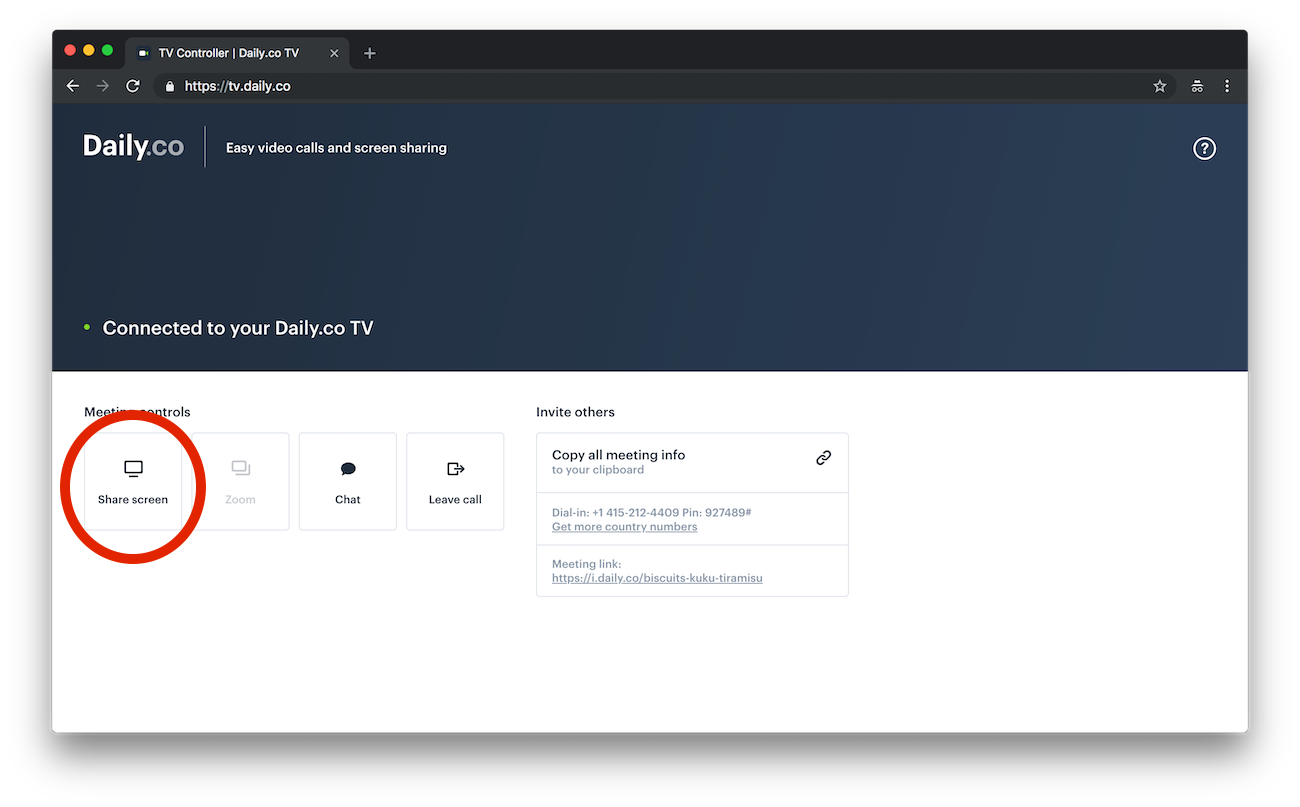
Task: Click the disabled Zoom control button
Action: [x=240, y=481]
